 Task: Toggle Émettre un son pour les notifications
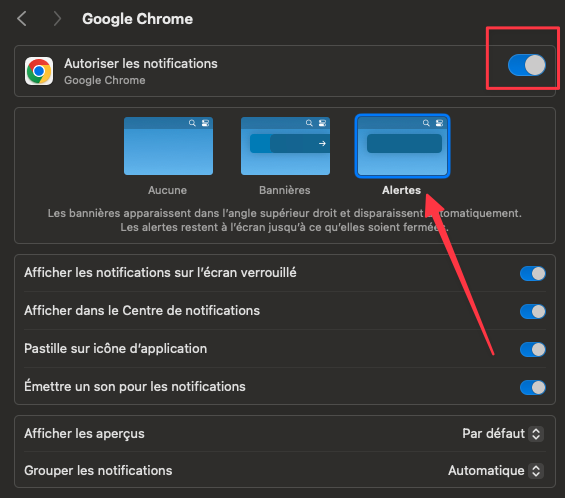click(533, 388)
